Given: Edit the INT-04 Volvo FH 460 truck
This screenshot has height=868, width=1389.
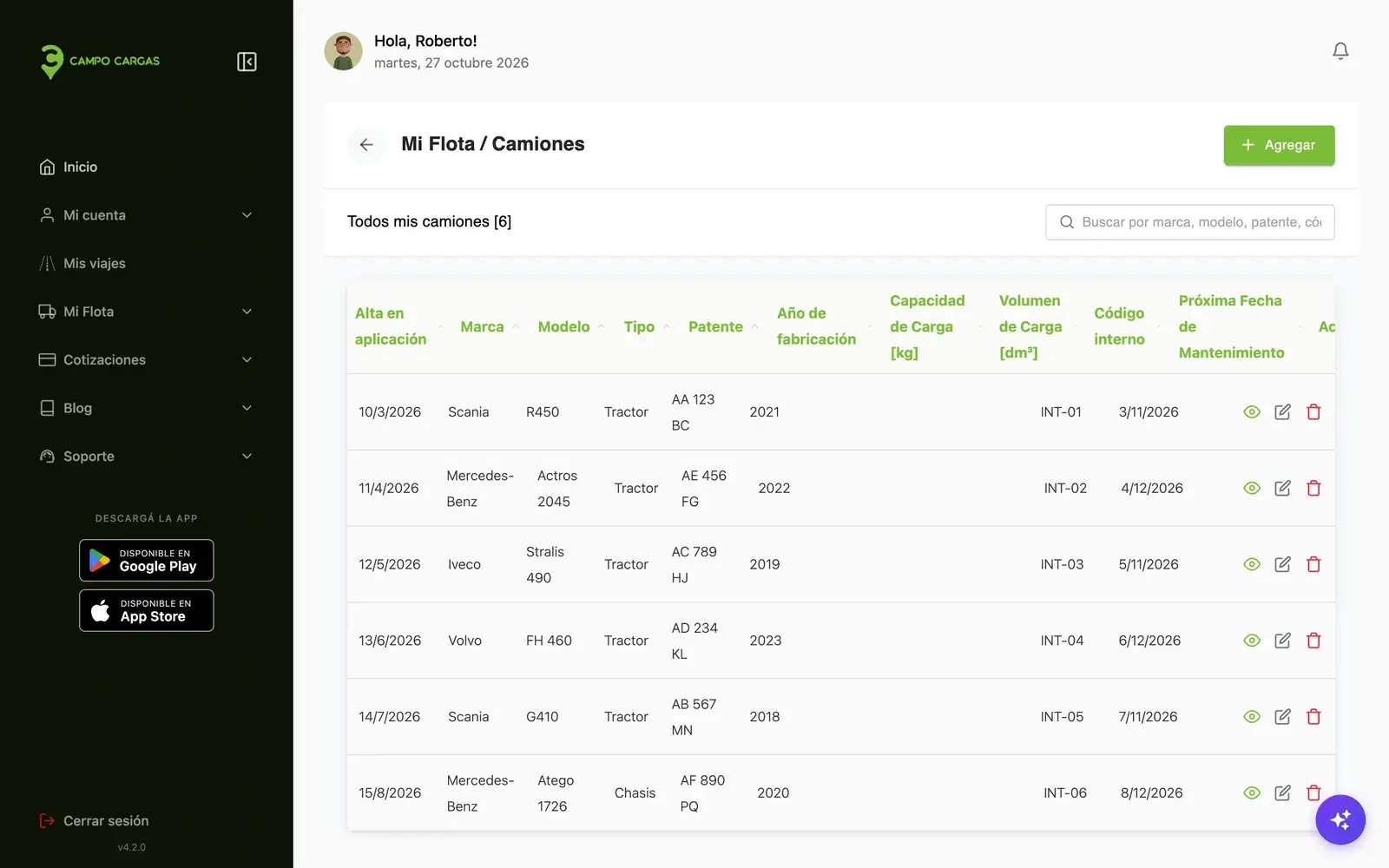Looking at the screenshot, I should point(1282,641).
